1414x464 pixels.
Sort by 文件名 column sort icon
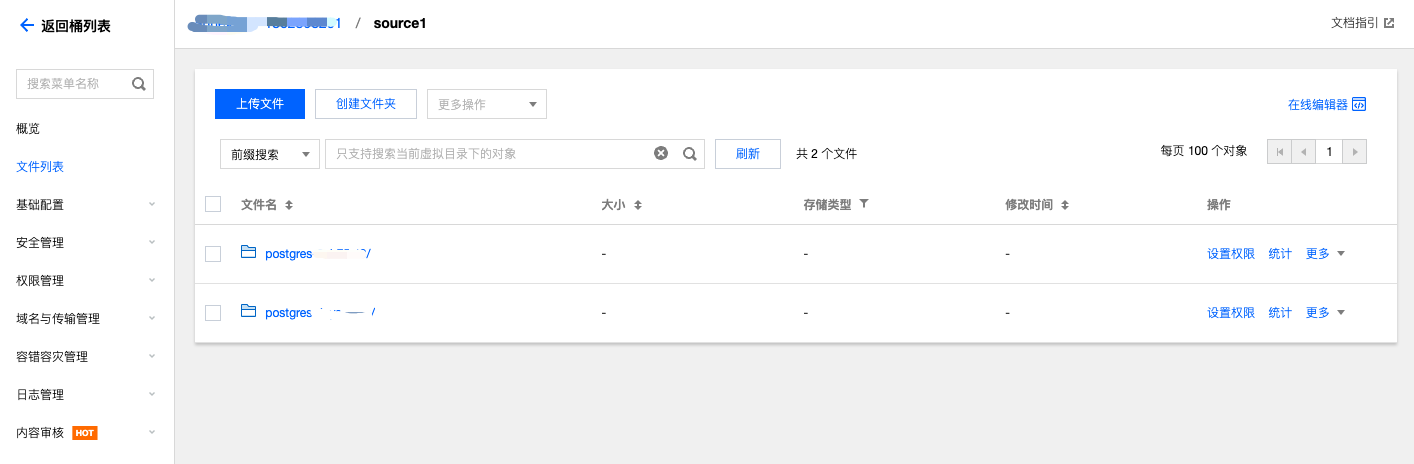coord(289,205)
